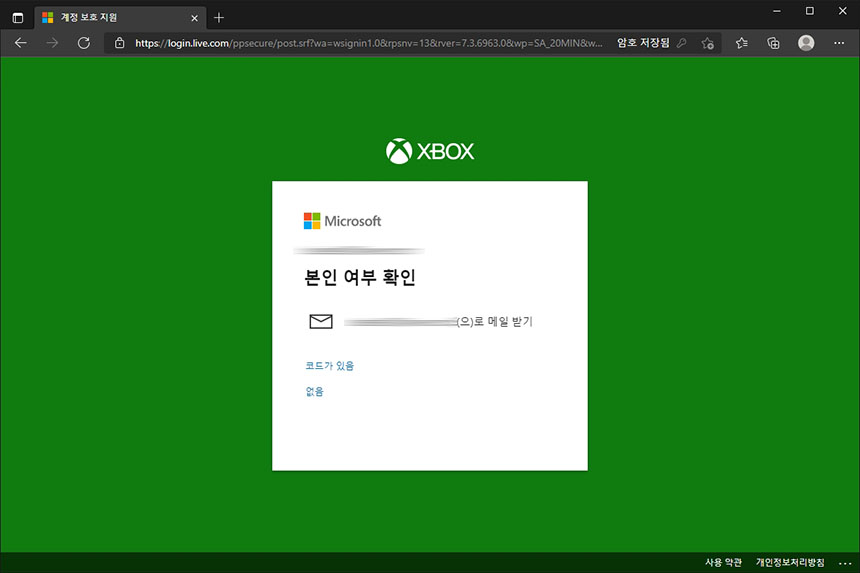Open 사용 약관 in the footer
Screen dimensions: 860x573
[723, 562]
